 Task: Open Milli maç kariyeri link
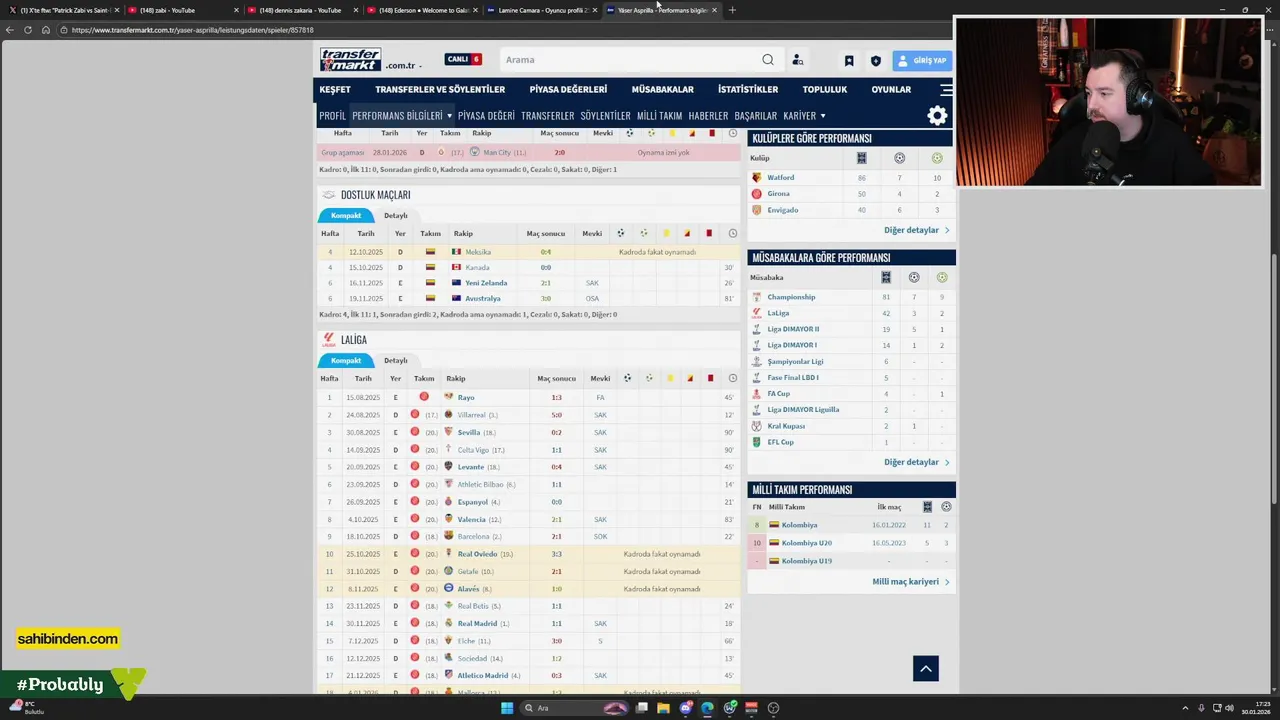pos(910,582)
